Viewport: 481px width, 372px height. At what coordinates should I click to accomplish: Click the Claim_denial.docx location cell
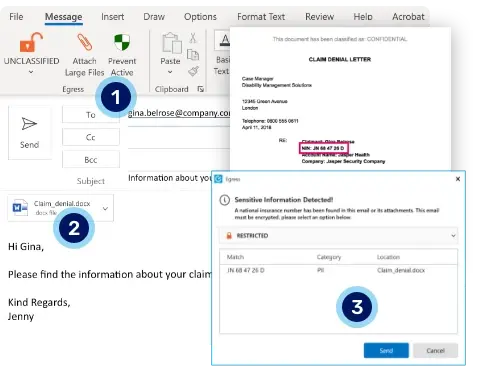(401, 270)
